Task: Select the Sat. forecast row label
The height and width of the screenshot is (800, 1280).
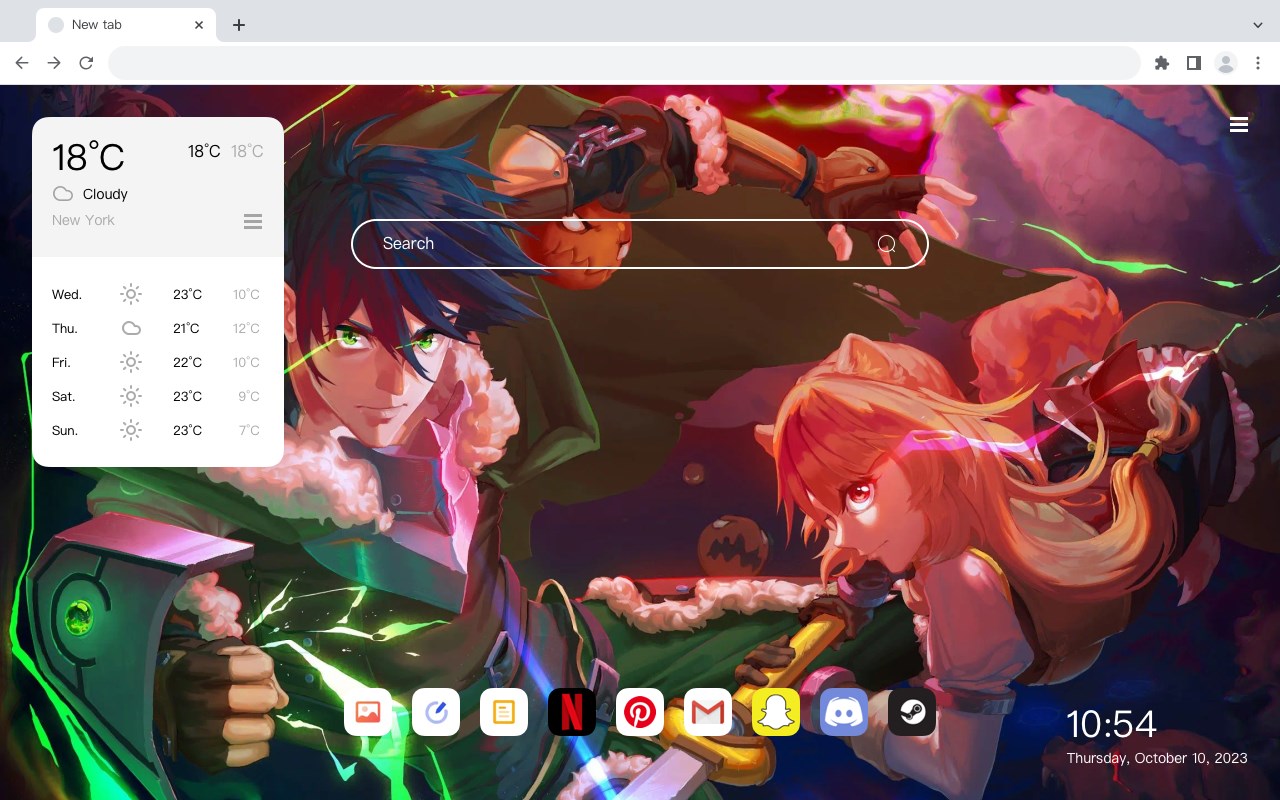Action: click(64, 396)
